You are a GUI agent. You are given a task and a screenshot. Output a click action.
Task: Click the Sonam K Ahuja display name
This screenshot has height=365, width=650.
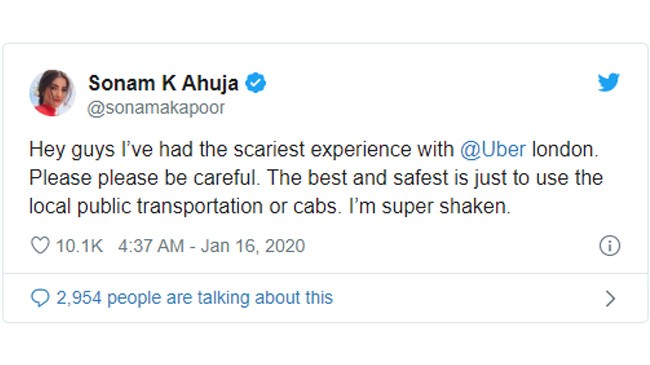[163, 83]
